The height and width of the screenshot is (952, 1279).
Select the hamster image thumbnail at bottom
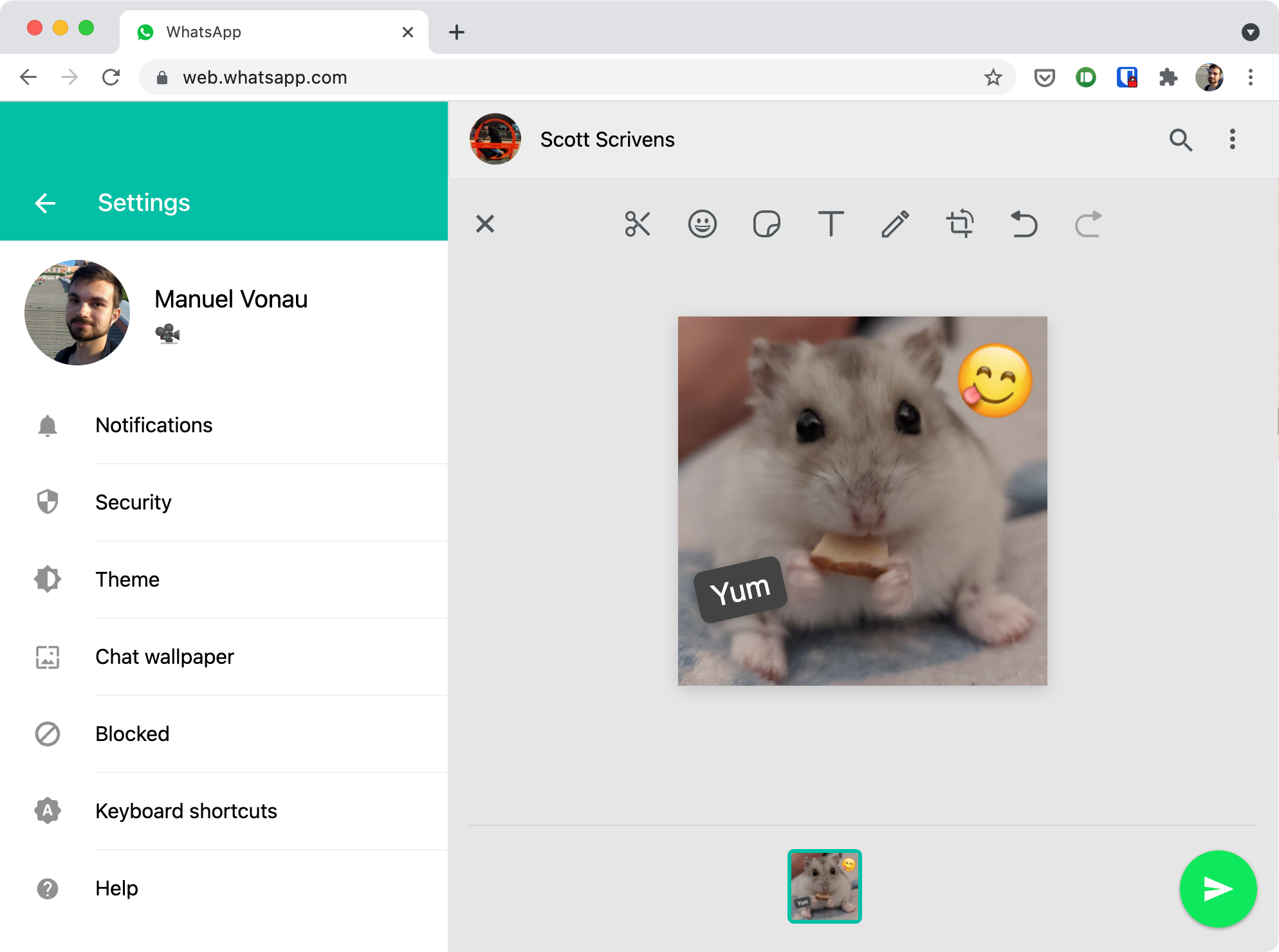pyautogui.click(x=824, y=886)
